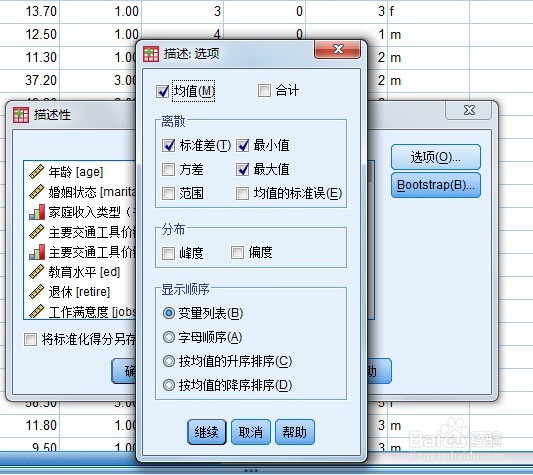Click the bar-chart icon beside 家庭收入类型
The height and width of the screenshot is (475, 533).
[37, 212]
